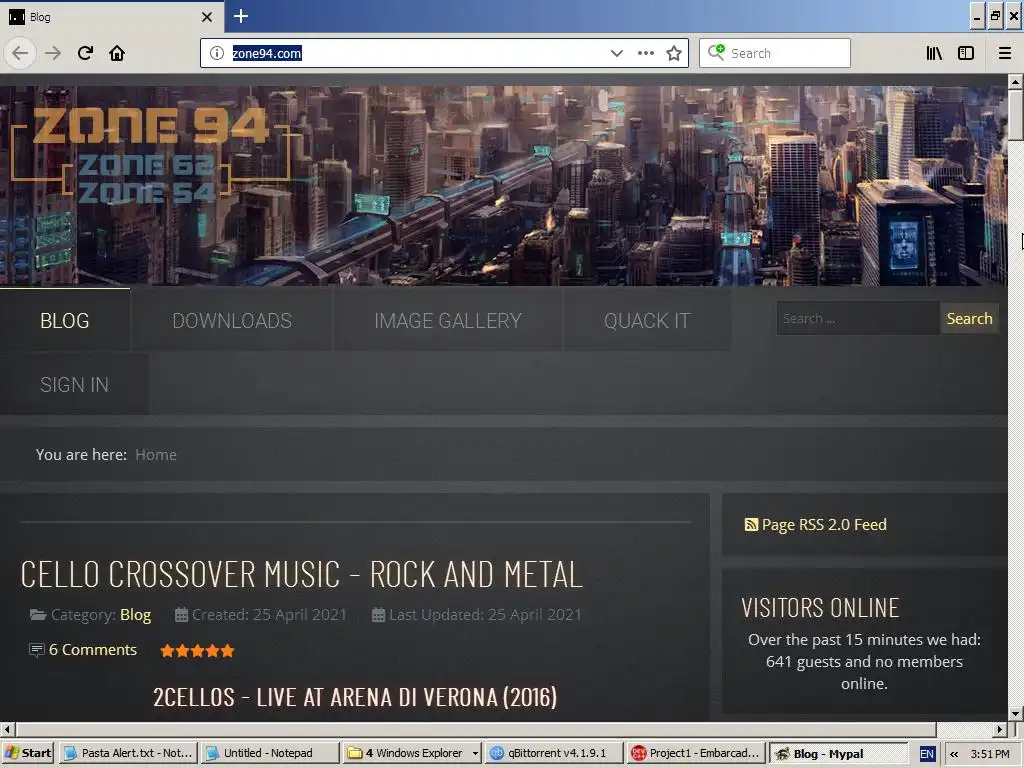Click the vertical scrollbar up arrow
The width and height of the screenshot is (1024, 768).
click(1015, 82)
